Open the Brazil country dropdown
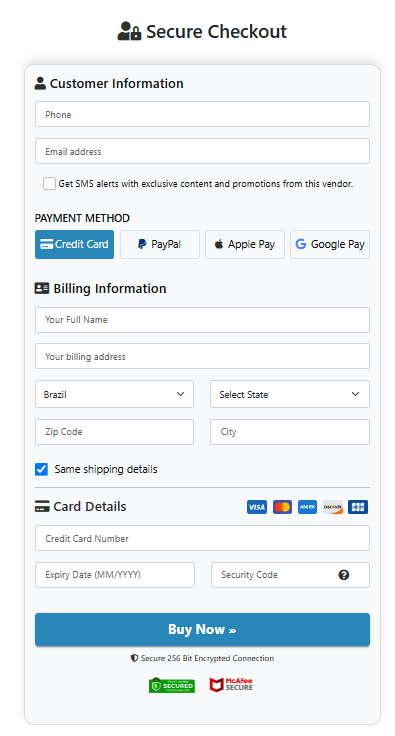 pos(114,394)
